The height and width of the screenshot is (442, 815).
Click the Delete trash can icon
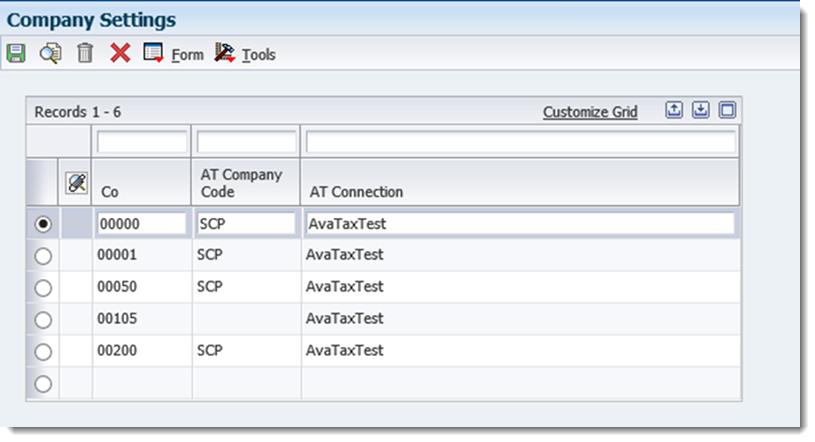[85, 54]
